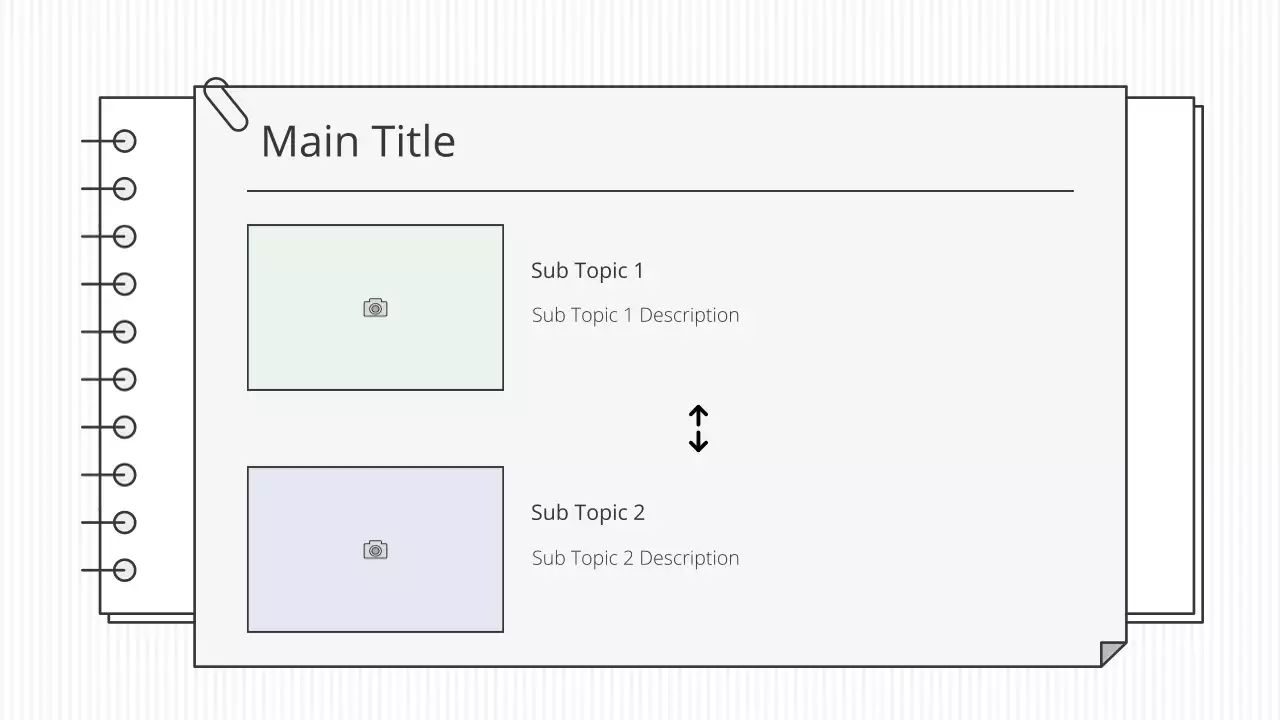The height and width of the screenshot is (720, 1280).
Task: Click the second spiral ring from the bottom
Action: [124, 522]
